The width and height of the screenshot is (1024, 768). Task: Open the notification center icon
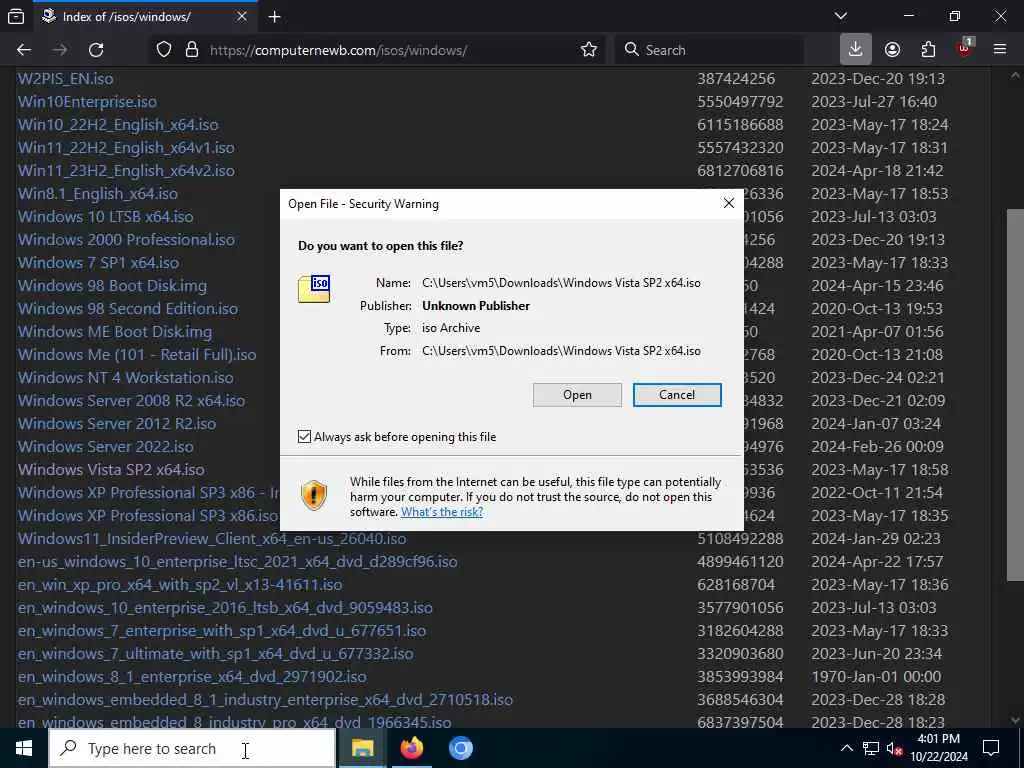(991, 748)
